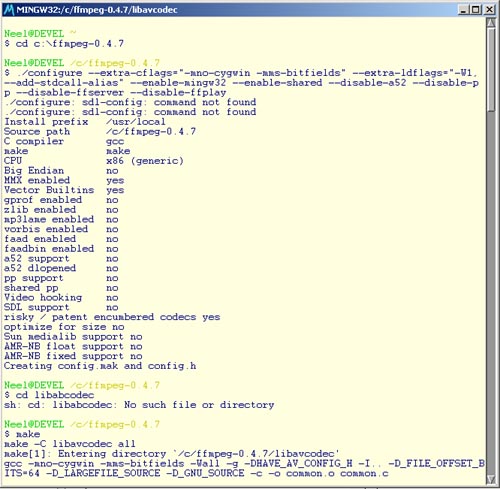
Task: Click the '$ make' command line
Action: point(22,434)
